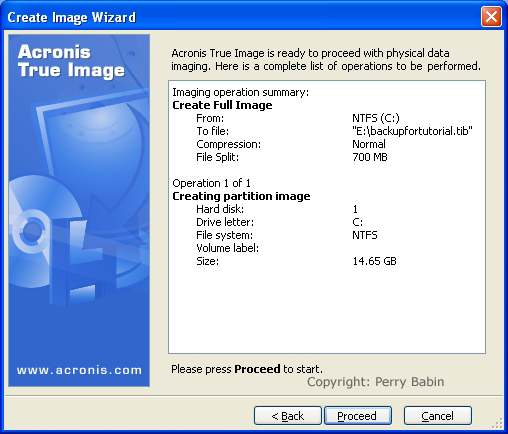Select the Creating partition image heading

tap(241, 196)
